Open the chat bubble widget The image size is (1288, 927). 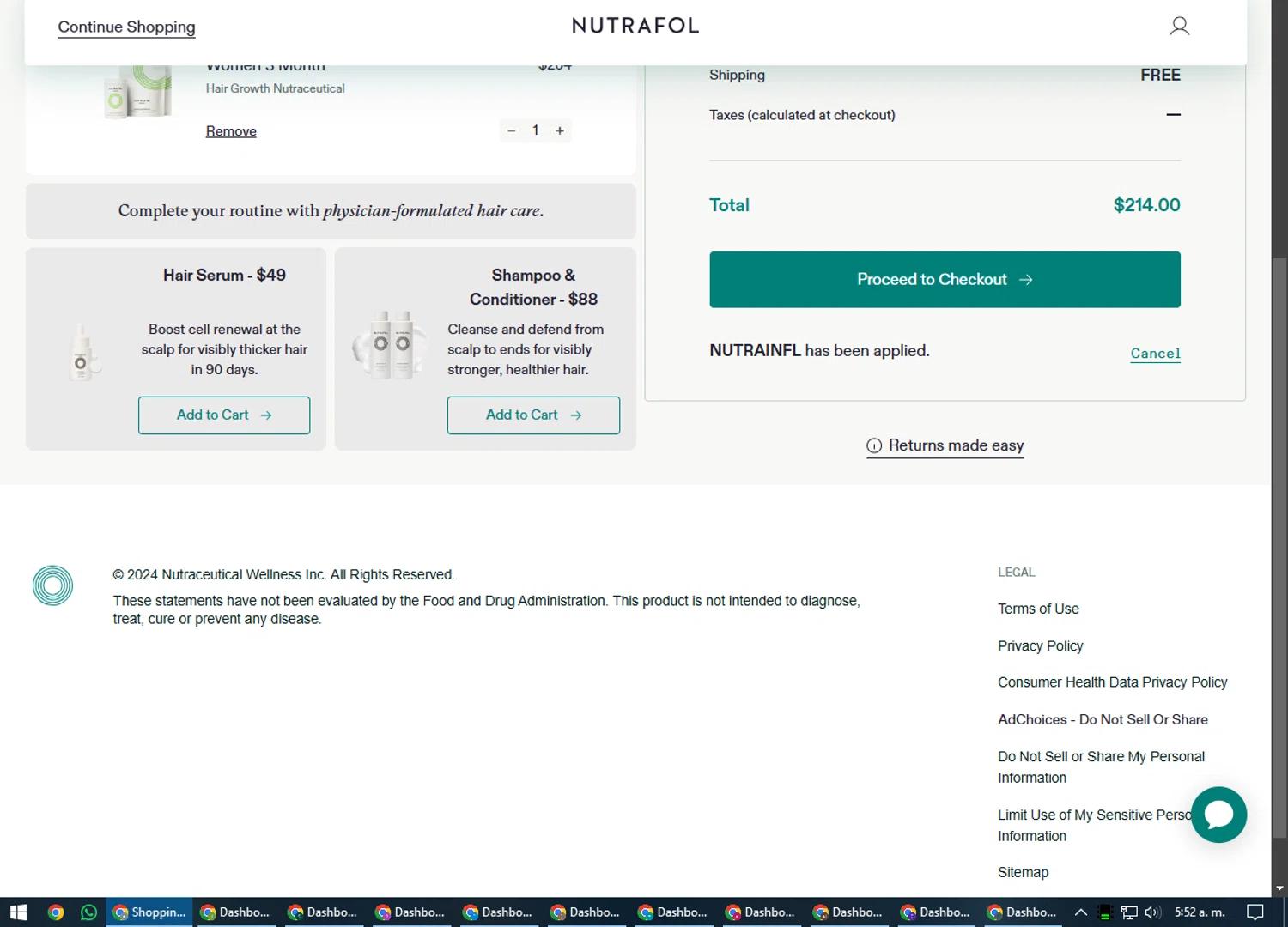[1218, 815]
